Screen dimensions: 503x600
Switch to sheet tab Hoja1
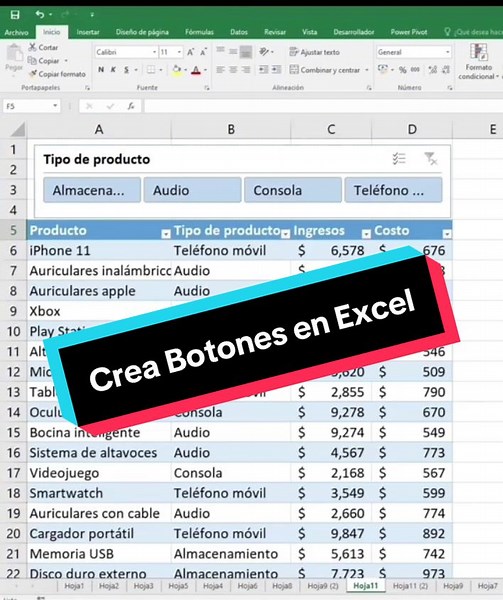pyautogui.click(x=74, y=586)
